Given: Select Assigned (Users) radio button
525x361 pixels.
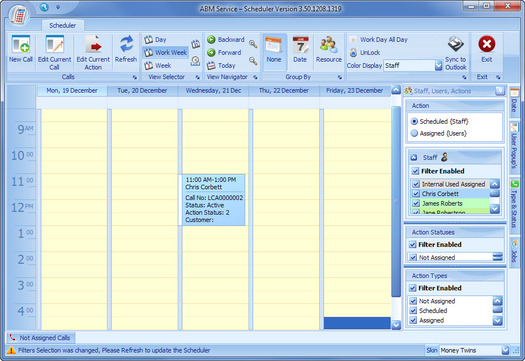Looking at the screenshot, I should 415,133.
